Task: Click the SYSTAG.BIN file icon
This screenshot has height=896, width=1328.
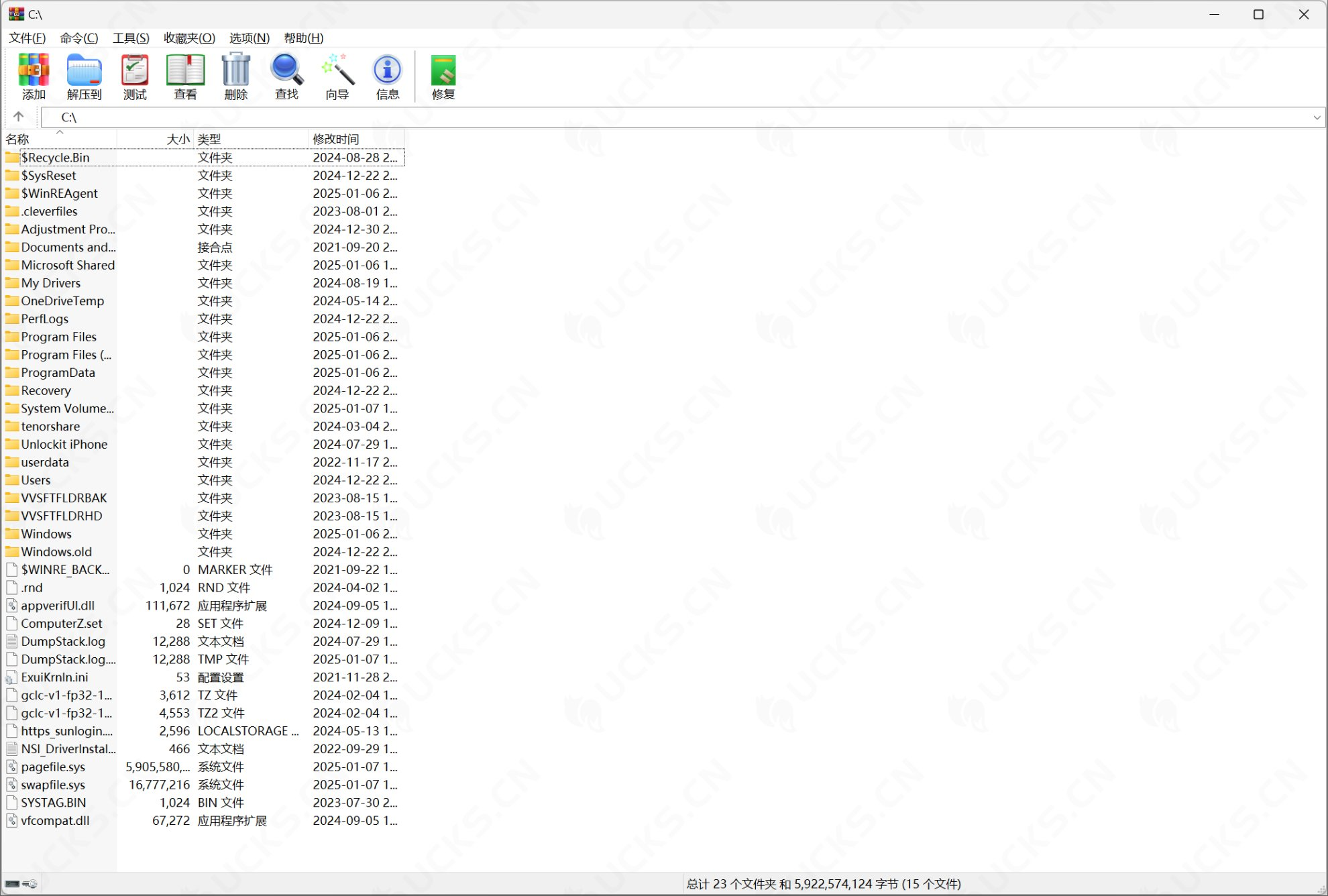Action: point(12,802)
